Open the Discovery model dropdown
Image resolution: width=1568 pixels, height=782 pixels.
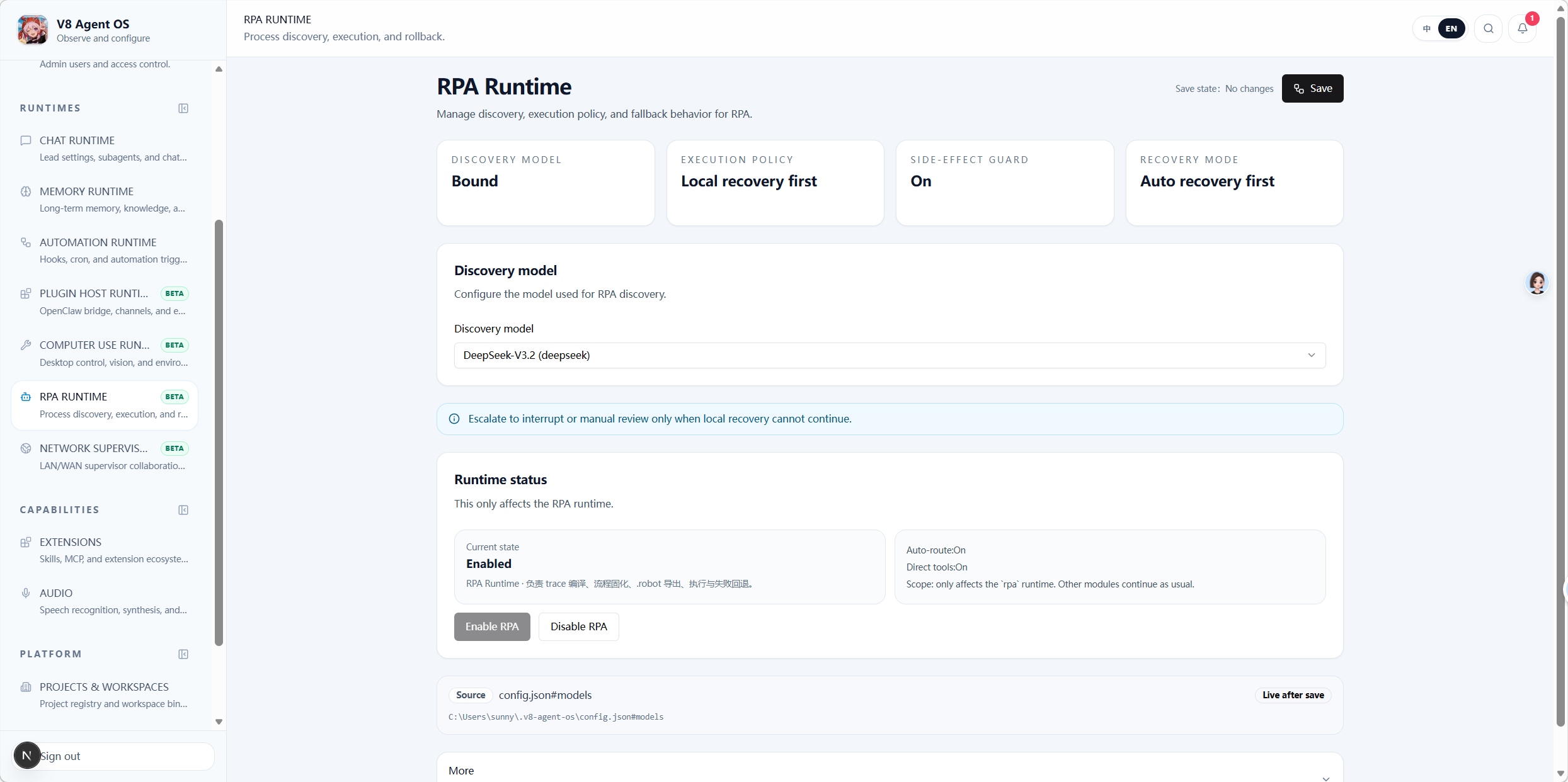point(889,355)
